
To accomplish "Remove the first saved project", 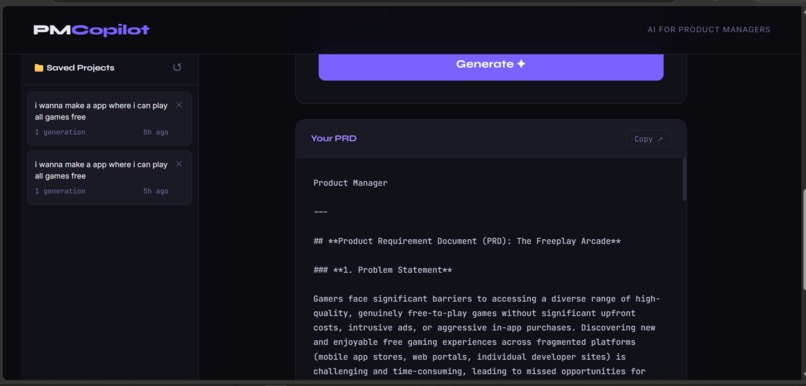I will (x=179, y=105).
